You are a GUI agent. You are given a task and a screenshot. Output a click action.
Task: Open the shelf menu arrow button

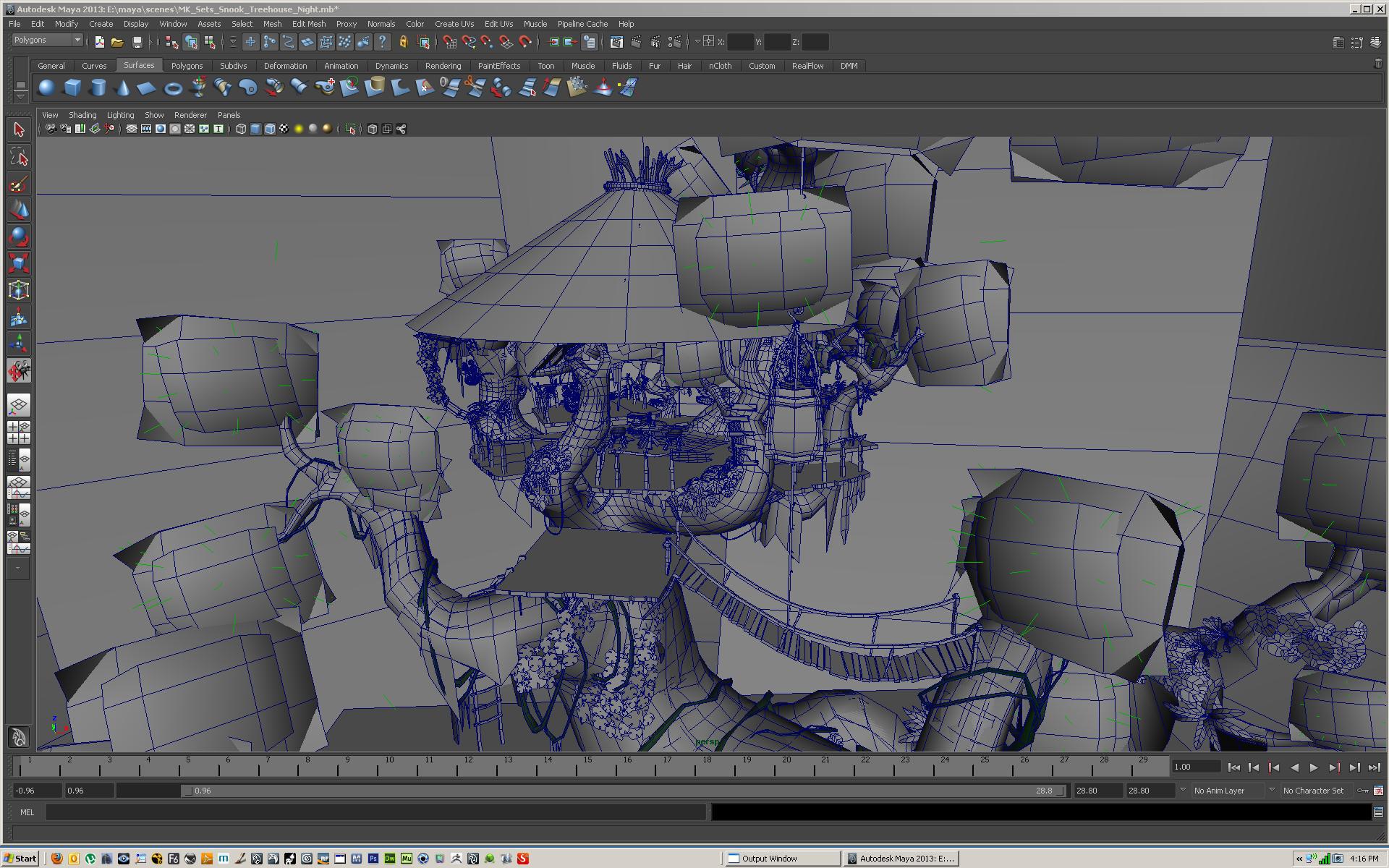coord(20,95)
